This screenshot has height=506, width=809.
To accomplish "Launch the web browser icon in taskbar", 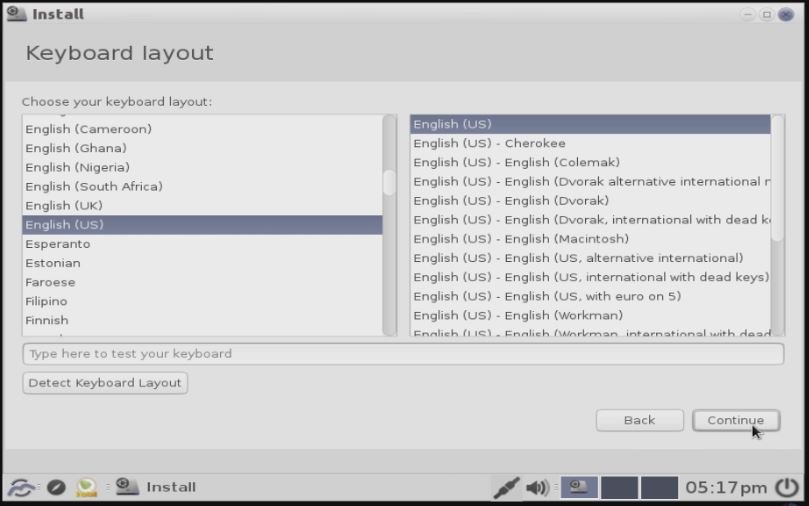I will (56, 487).
